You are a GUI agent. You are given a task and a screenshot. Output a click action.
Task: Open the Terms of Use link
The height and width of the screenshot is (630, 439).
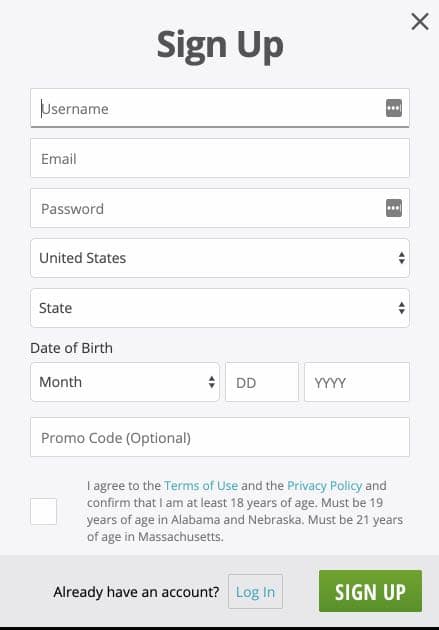point(201,485)
